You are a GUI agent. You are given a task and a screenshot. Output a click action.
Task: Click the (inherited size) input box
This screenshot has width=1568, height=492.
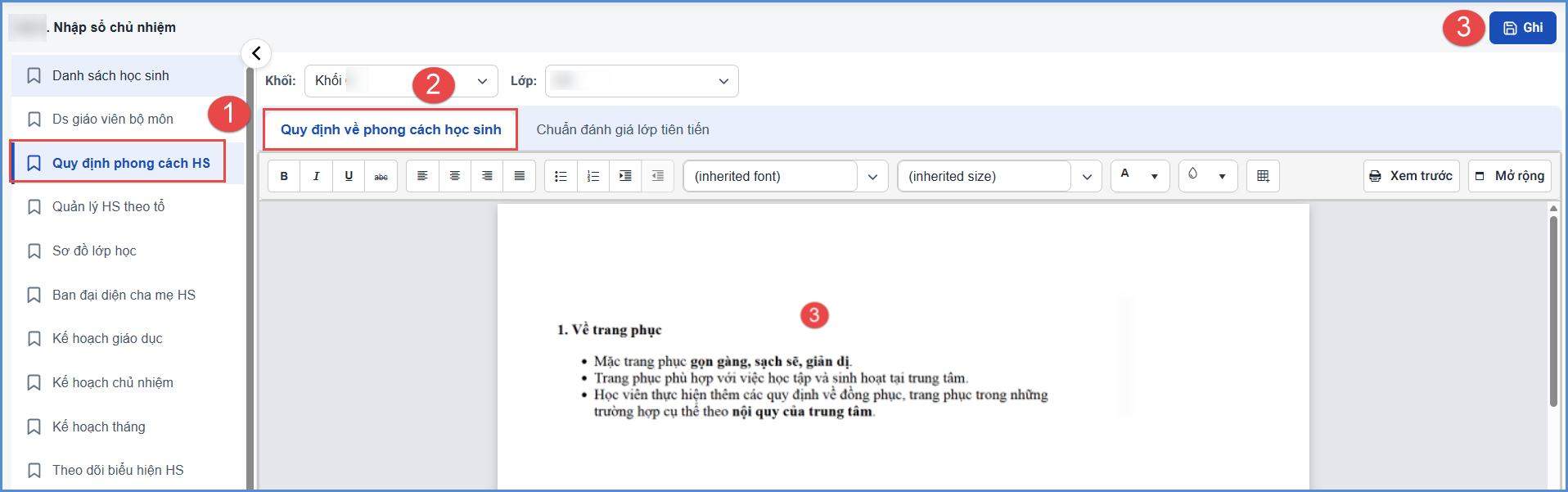[985, 177]
